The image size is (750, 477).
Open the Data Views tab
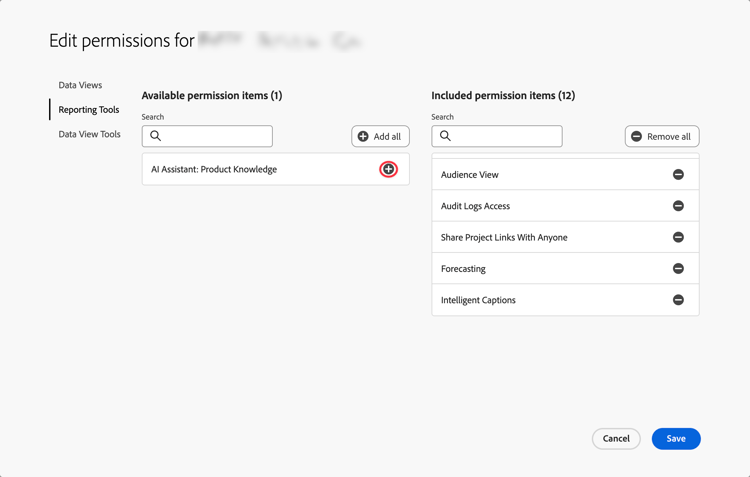[x=80, y=85]
